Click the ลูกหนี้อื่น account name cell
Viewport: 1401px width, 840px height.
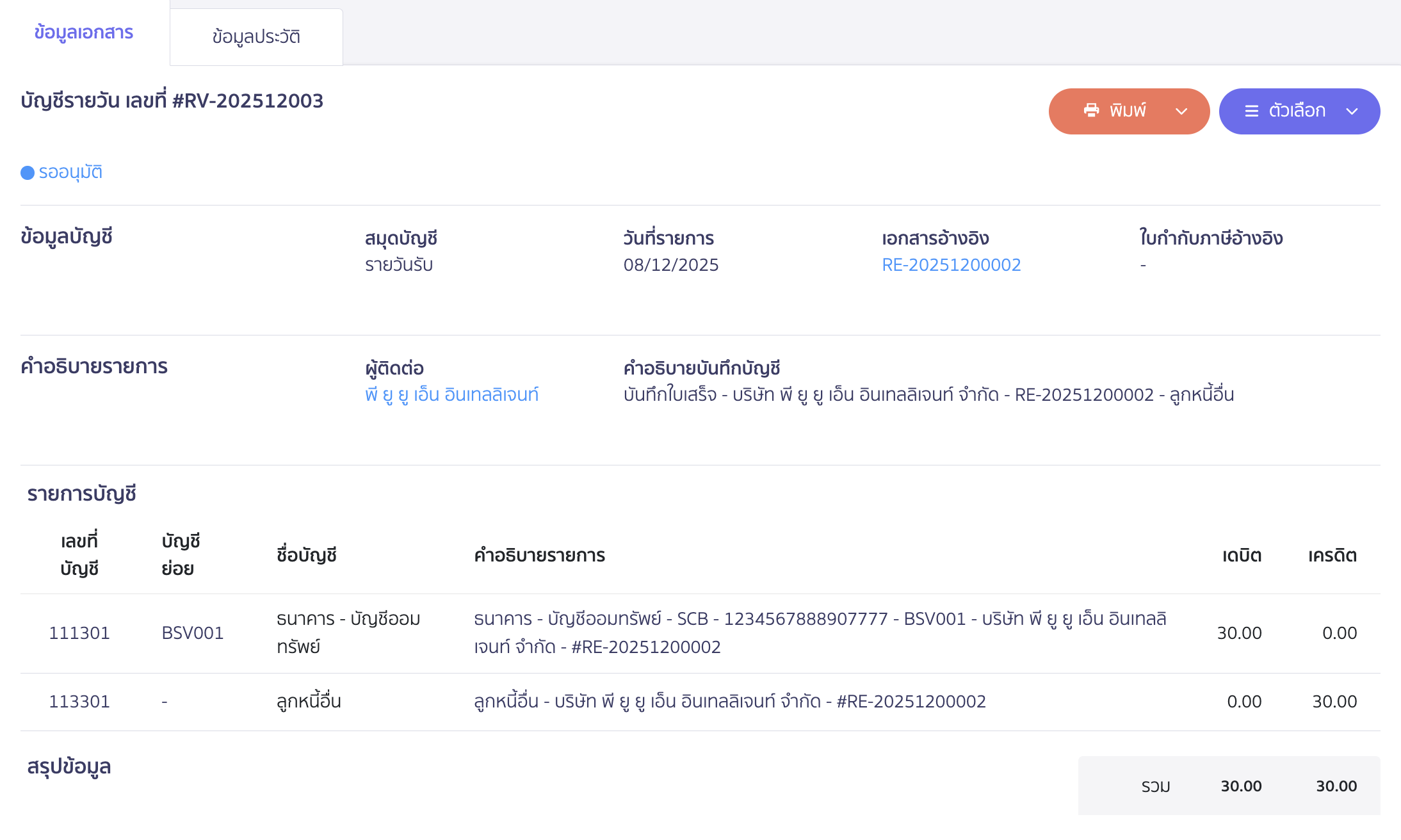click(x=309, y=702)
